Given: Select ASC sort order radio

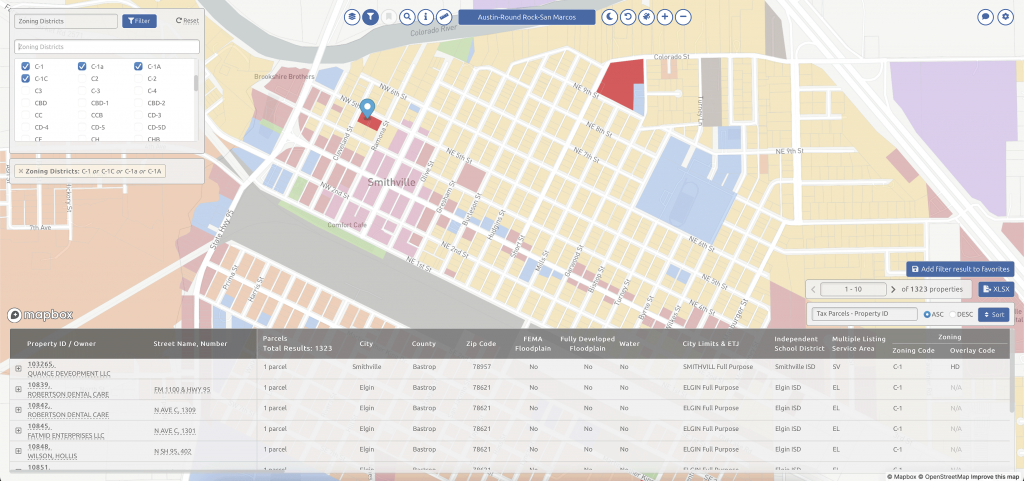Looking at the screenshot, I should click(x=927, y=315).
